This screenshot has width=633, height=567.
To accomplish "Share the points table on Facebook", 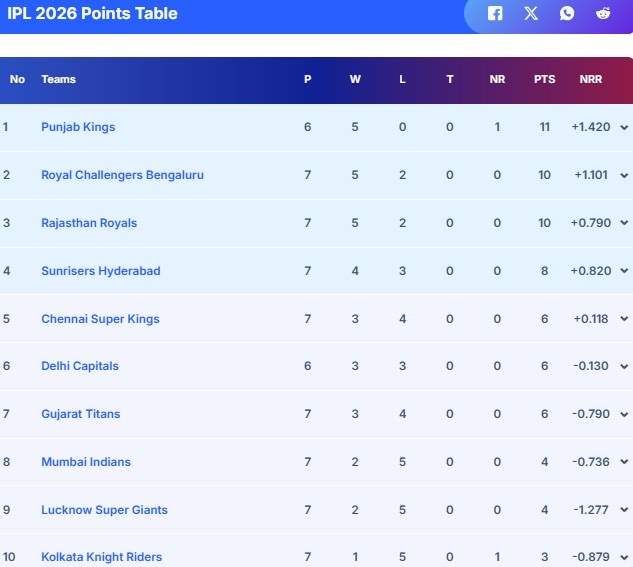I will 495,14.
